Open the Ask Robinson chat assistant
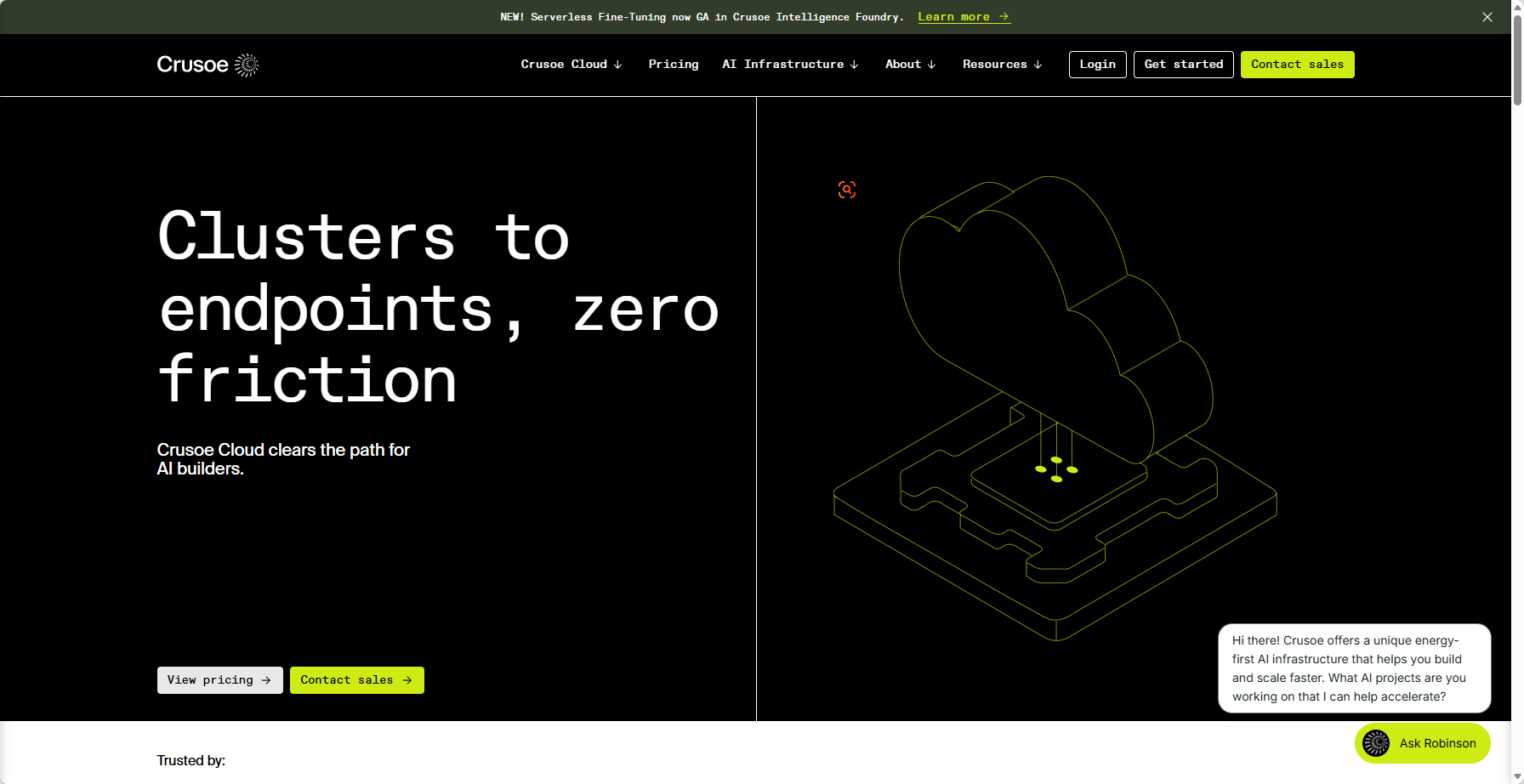1524x784 pixels. coord(1423,743)
